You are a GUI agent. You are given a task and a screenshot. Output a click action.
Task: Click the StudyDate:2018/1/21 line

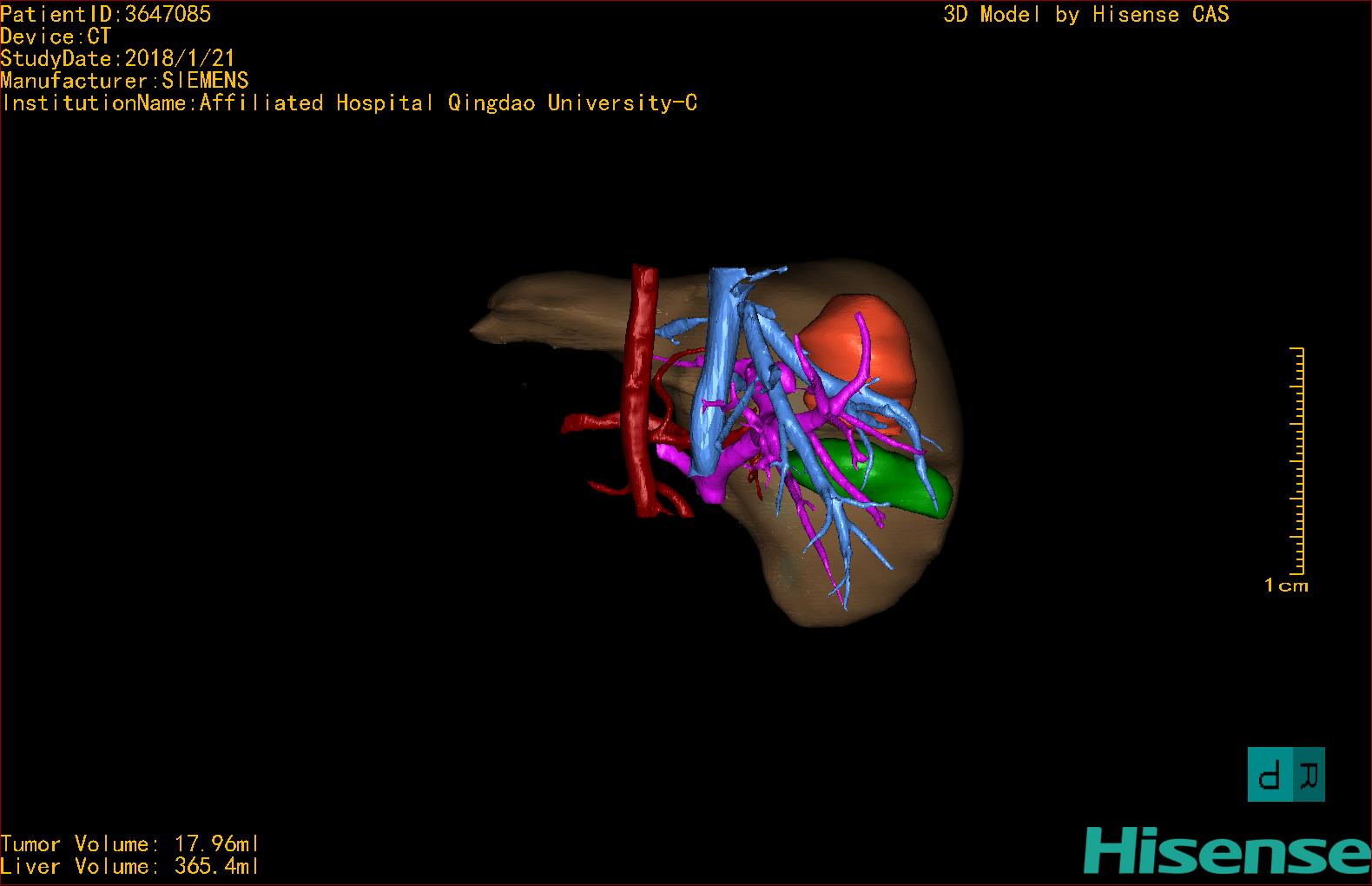point(118,58)
